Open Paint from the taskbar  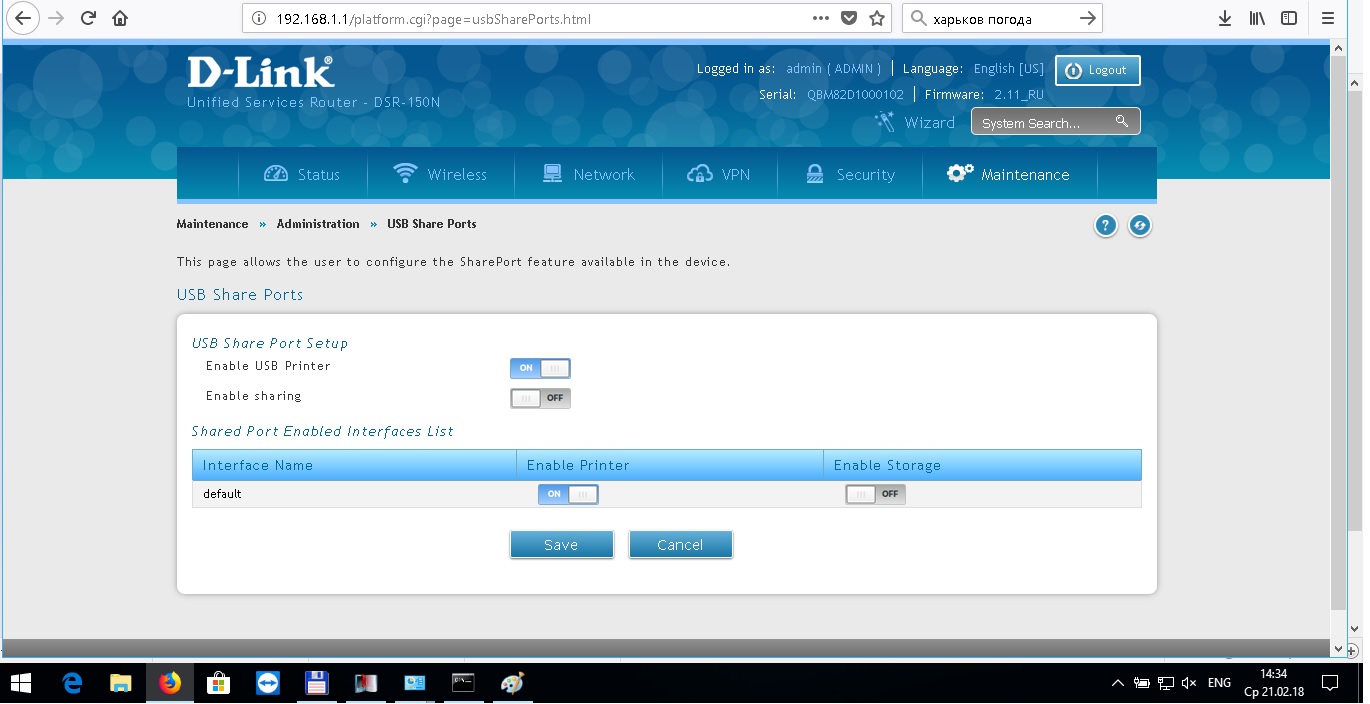point(512,684)
